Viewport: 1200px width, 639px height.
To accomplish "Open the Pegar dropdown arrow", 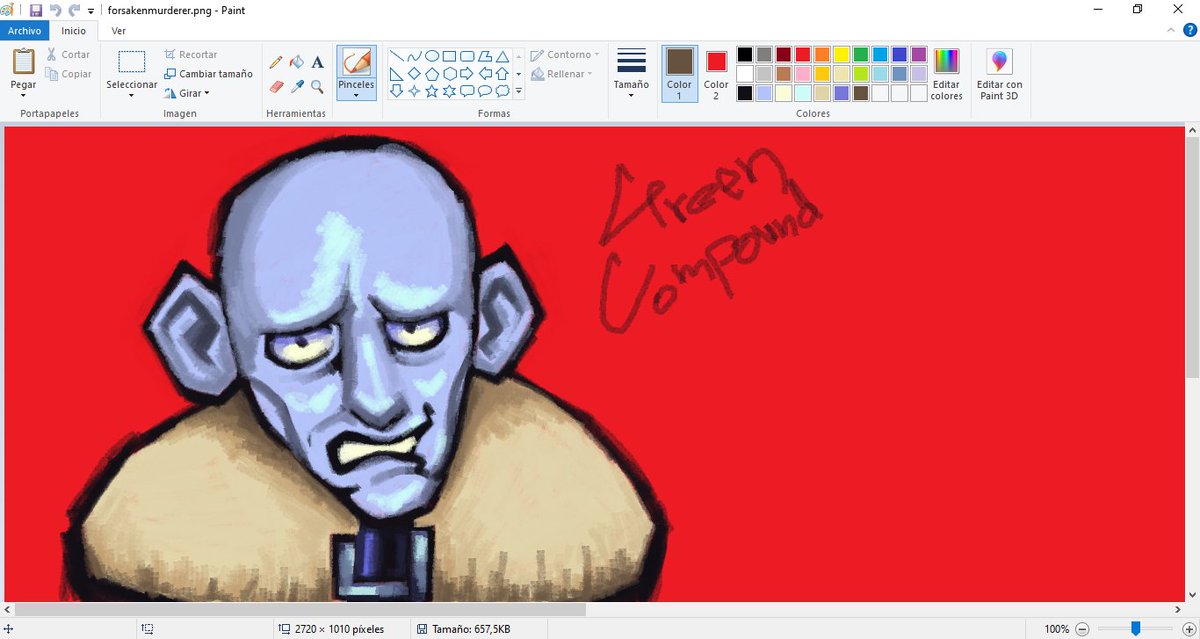I will tap(24, 96).
